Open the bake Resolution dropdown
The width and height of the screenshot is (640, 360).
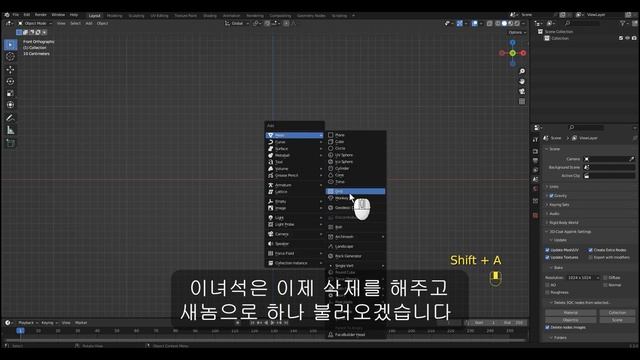(583, 278)
